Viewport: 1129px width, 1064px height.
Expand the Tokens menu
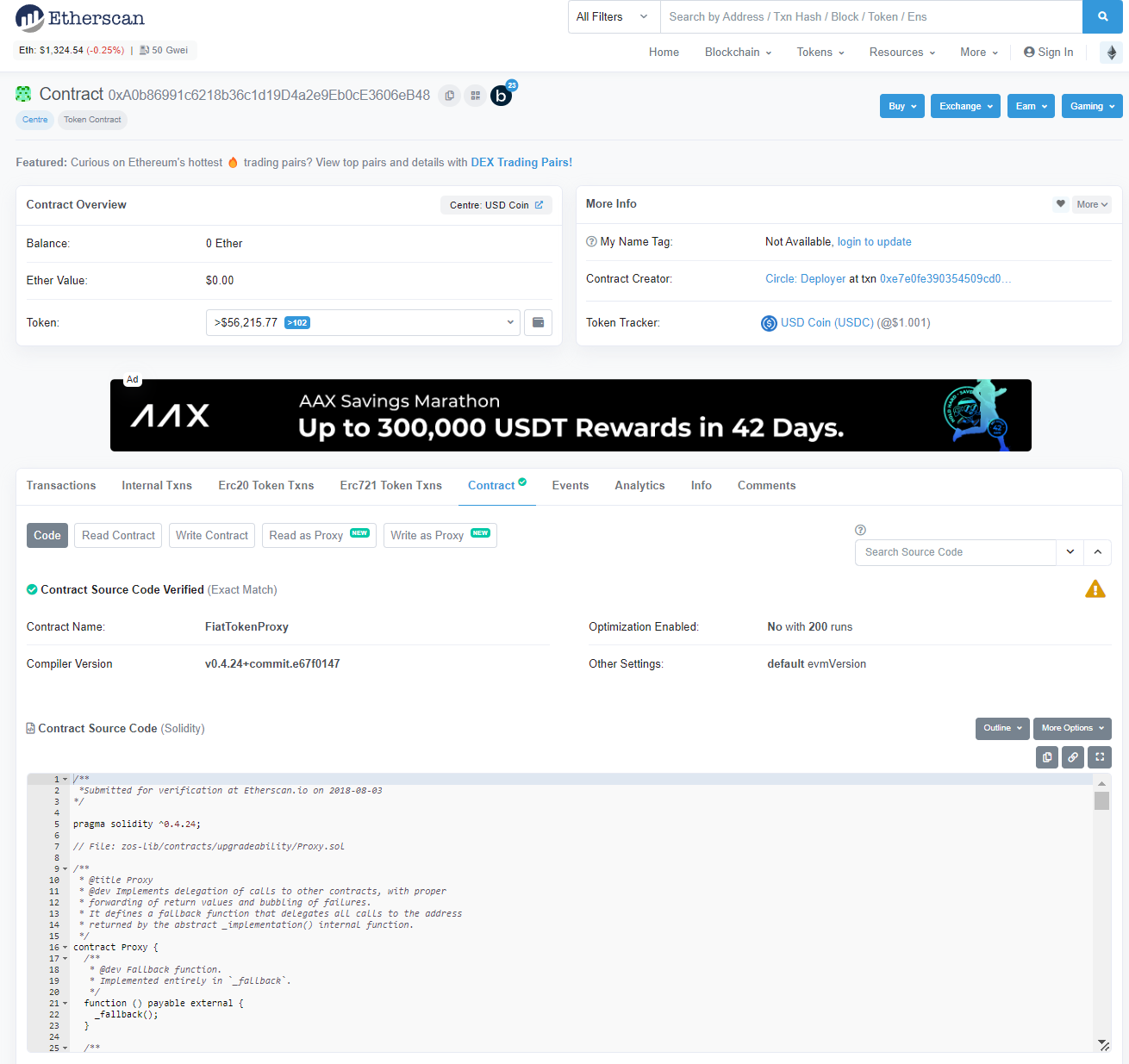point(820,53)
